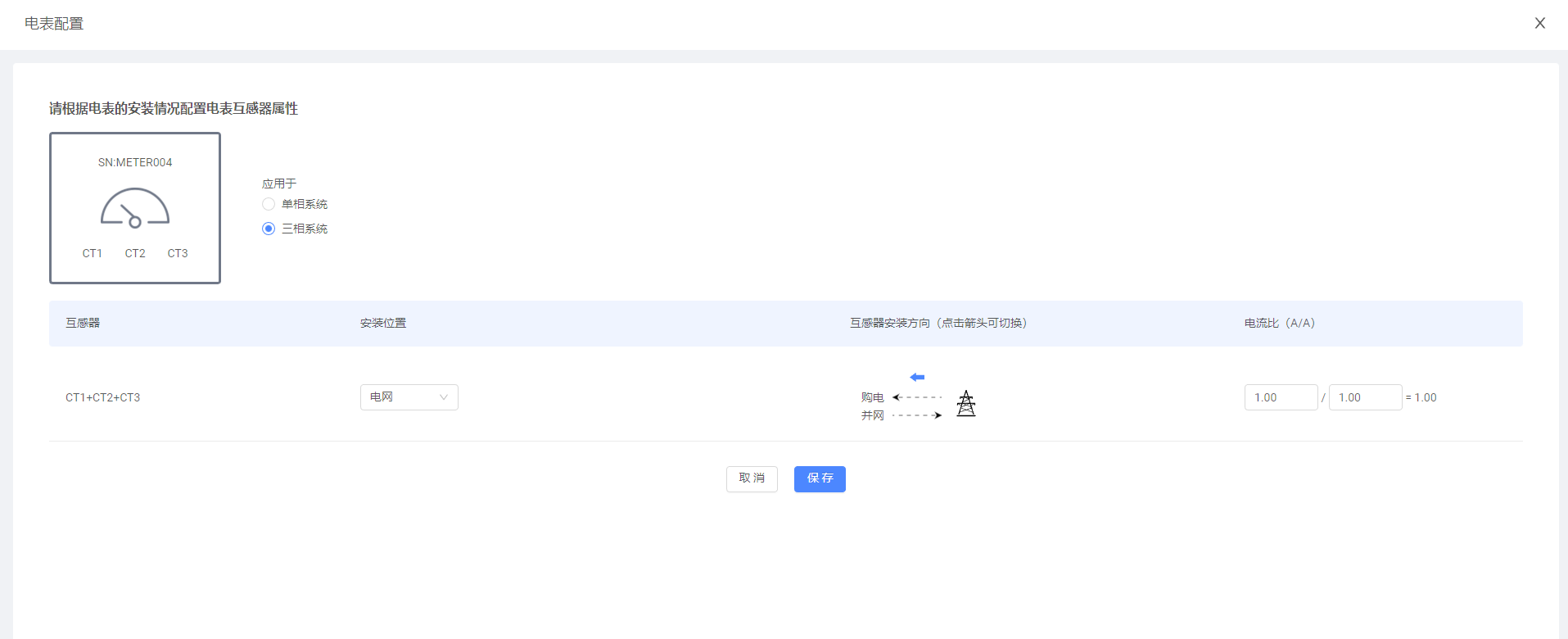Select the CT1 label on the meter card
The image size is (1568, 639).
[x=93, y=253]
